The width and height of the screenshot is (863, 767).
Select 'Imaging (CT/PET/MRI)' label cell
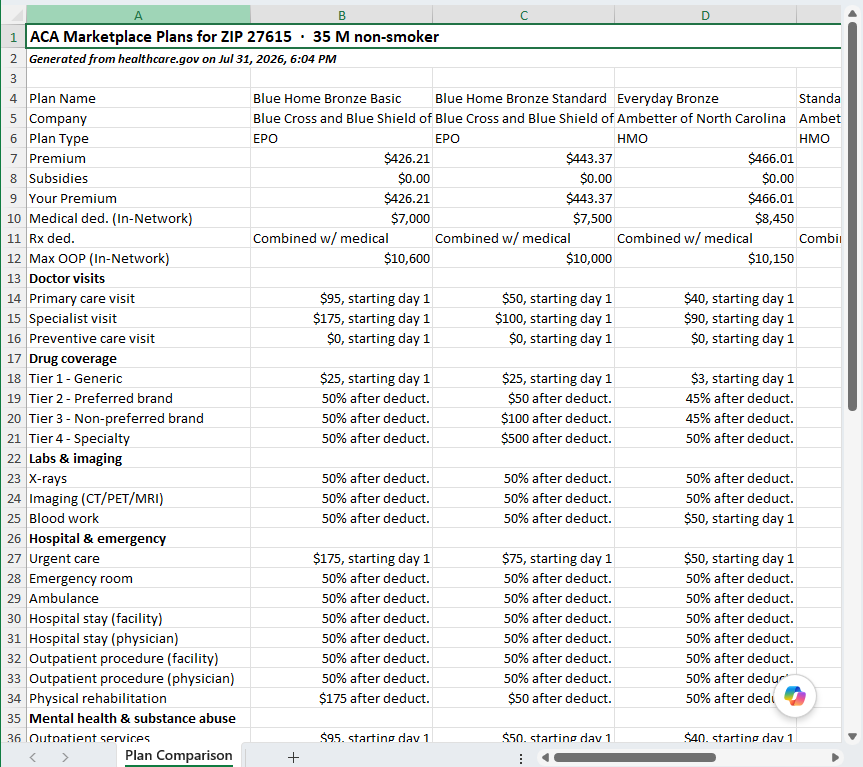click(138, 498)
